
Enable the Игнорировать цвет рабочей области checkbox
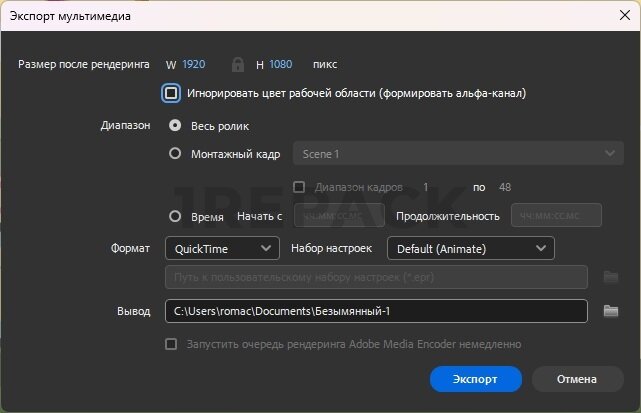[172, 93]
